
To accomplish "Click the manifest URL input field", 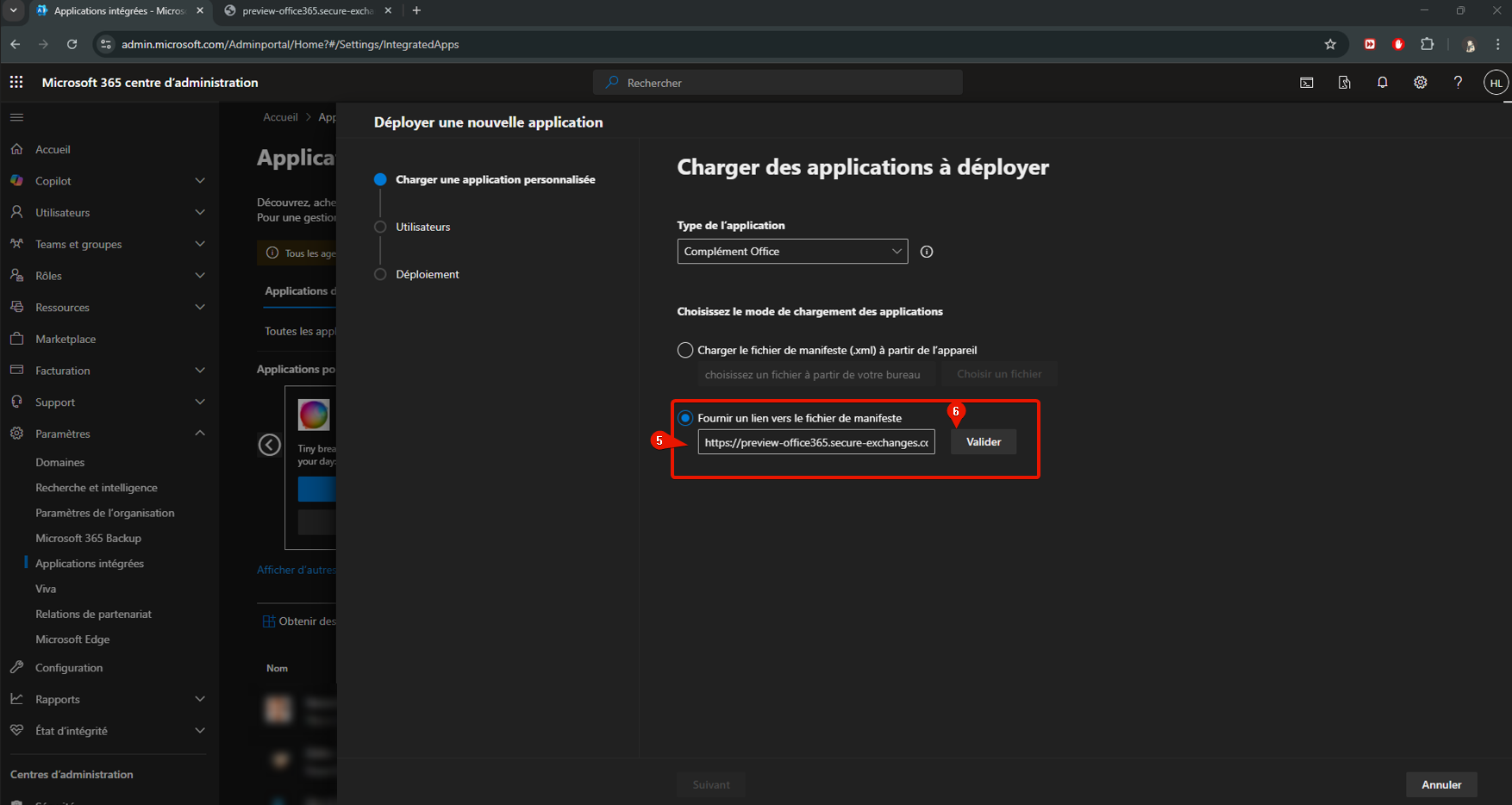I will point(816,442).
